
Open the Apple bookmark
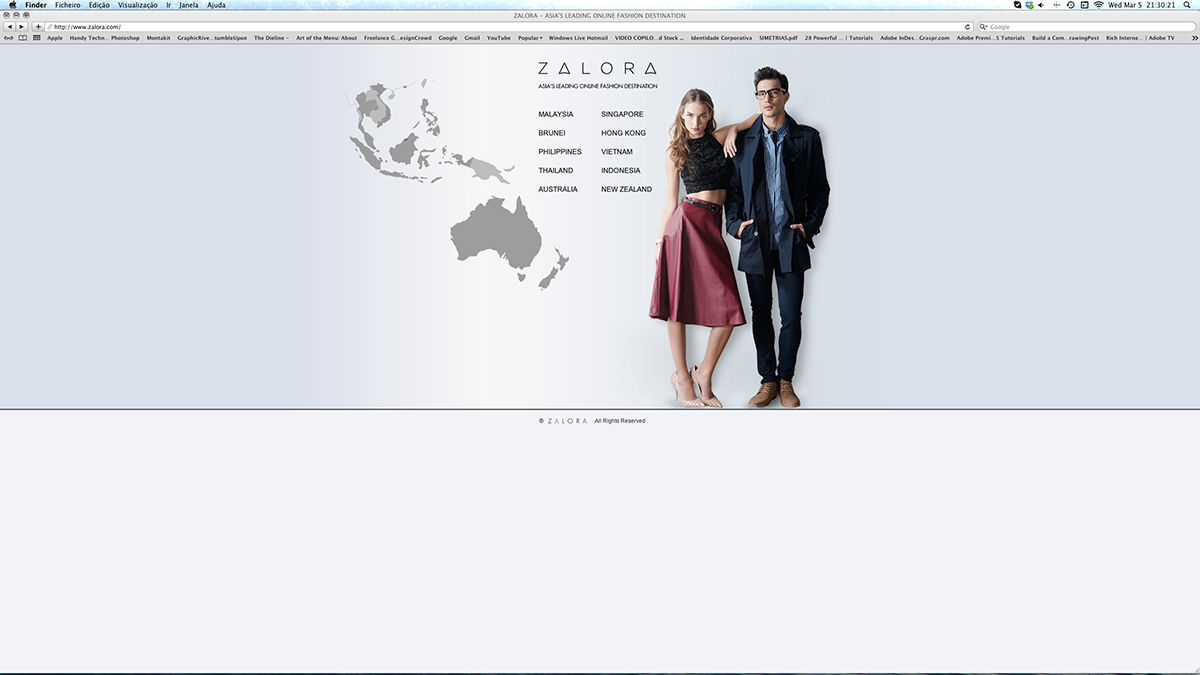tap(55, 38)
